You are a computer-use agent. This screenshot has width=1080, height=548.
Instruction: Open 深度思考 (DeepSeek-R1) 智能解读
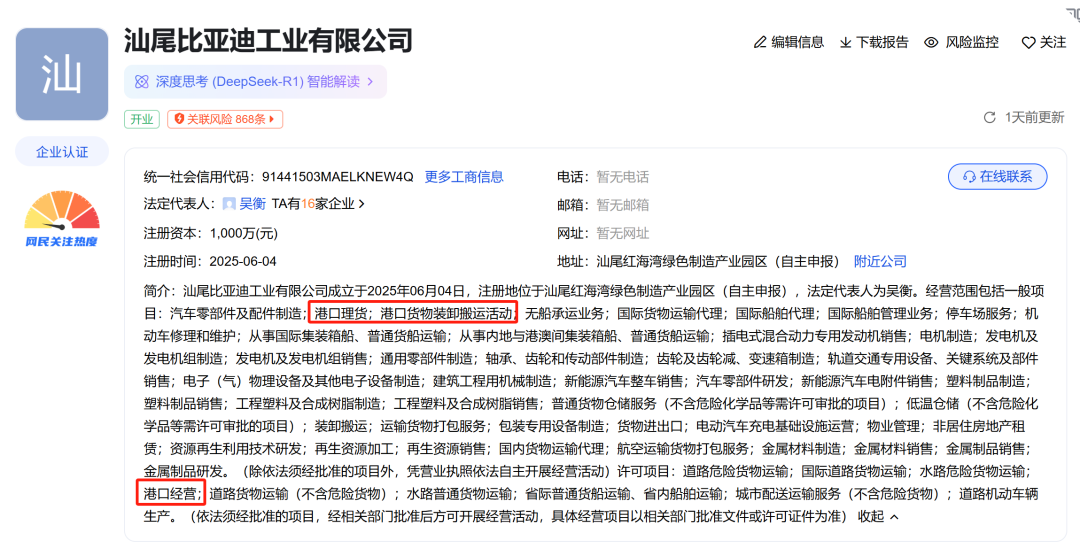coord(256,82)
